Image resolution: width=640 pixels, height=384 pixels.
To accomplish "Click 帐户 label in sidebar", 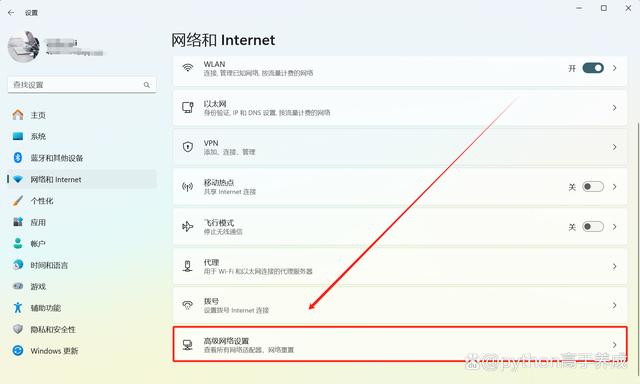I will [38, 244].
